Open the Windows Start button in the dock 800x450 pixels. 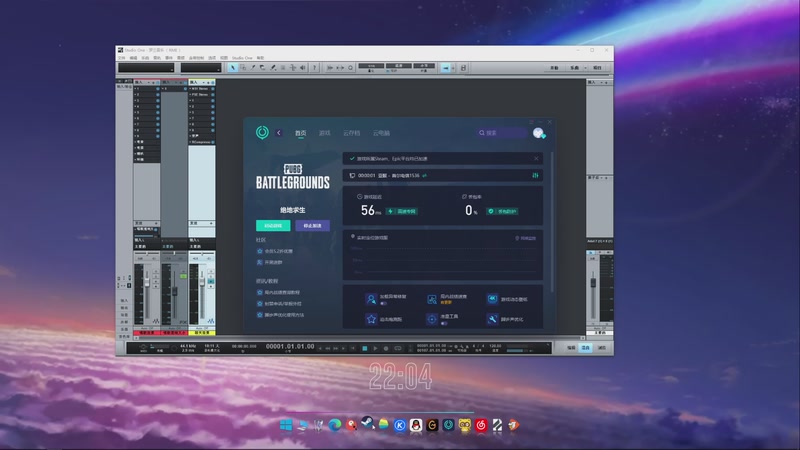(x=286, y=425)
